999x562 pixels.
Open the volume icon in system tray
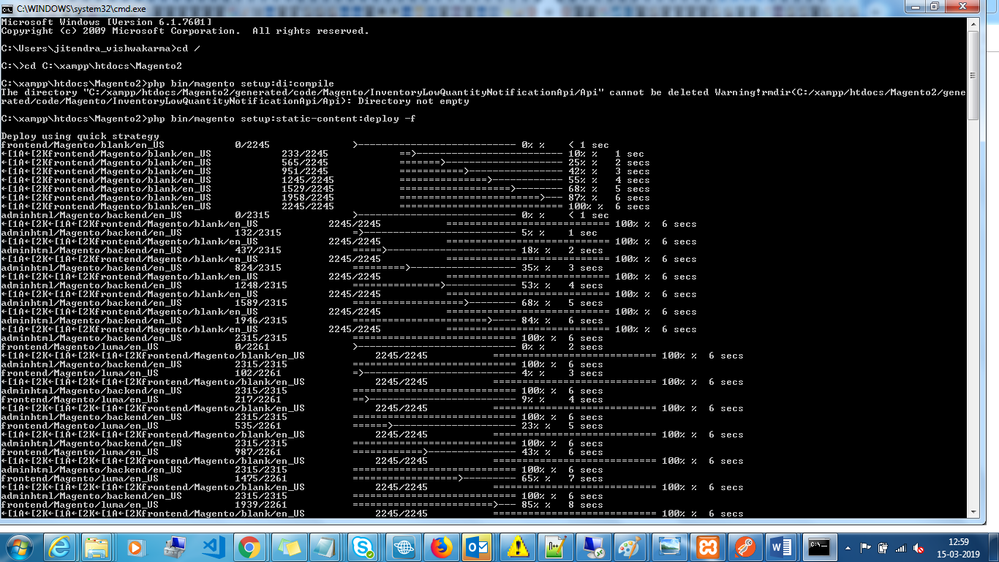click(x=919, y=548)
